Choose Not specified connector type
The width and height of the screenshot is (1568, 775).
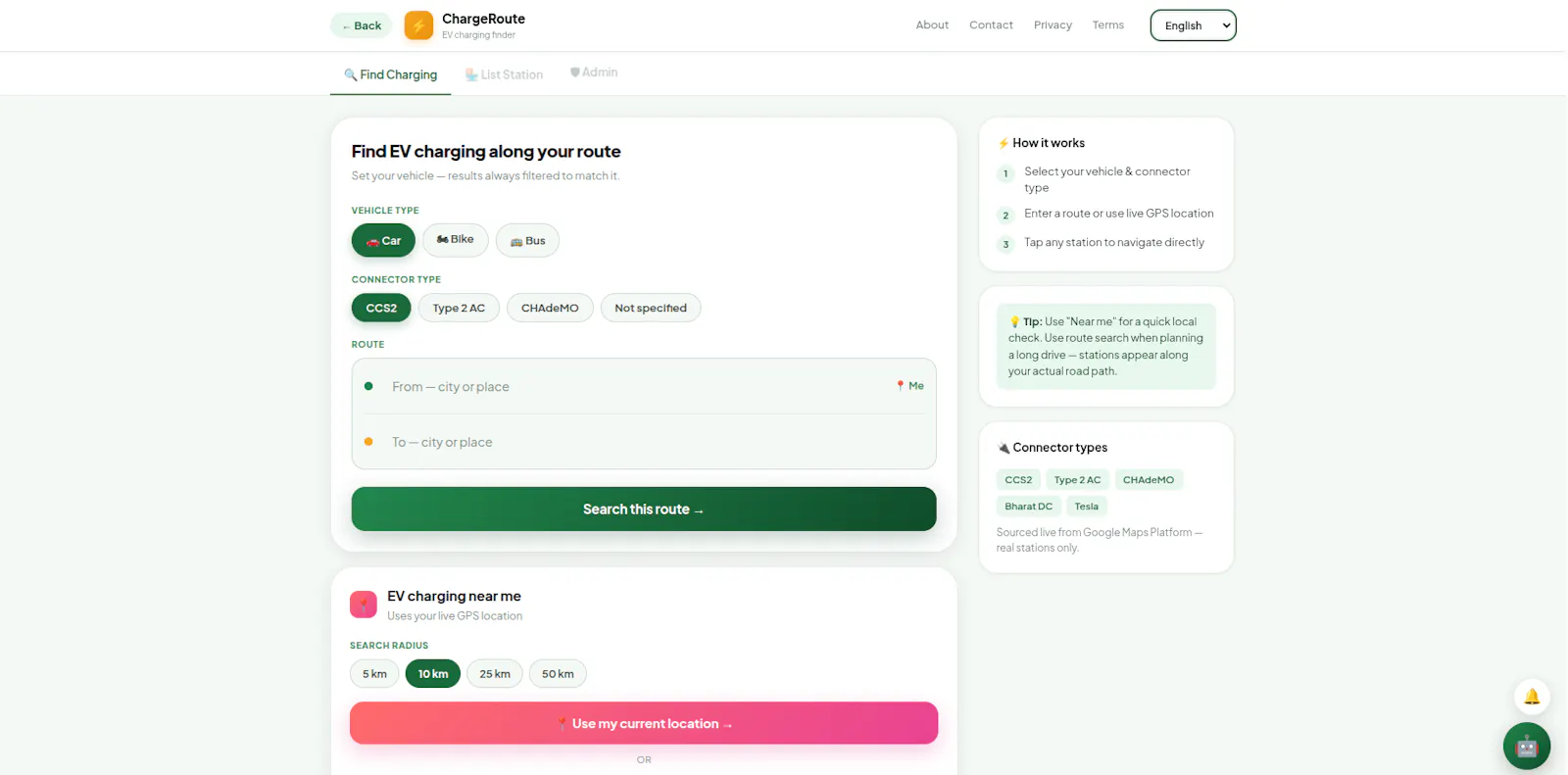[651, 308]
